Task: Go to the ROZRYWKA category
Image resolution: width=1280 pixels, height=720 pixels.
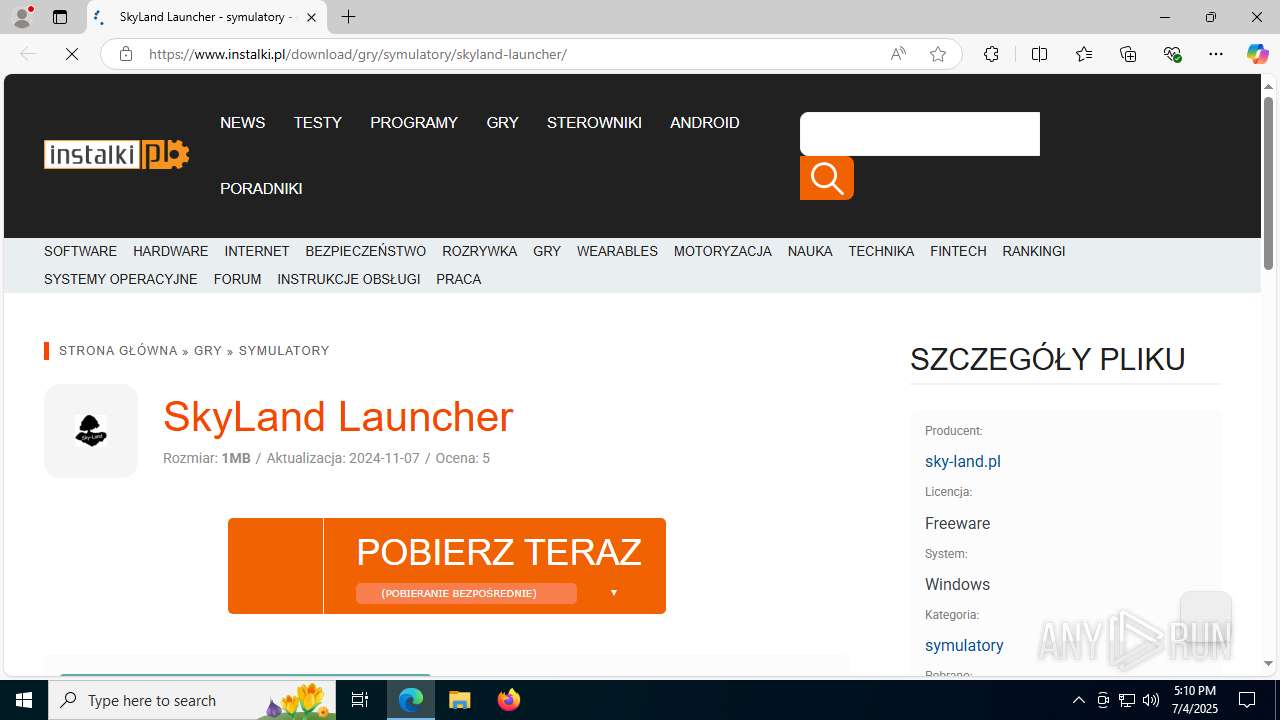Action: tap(480, 251)
